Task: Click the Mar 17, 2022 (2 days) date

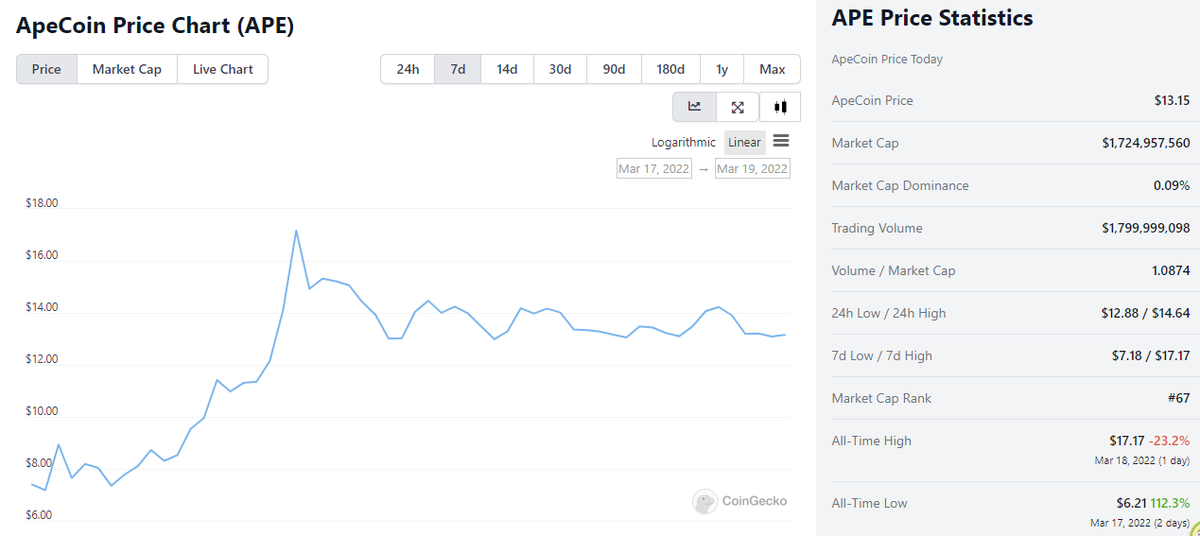Action: 1141,523
